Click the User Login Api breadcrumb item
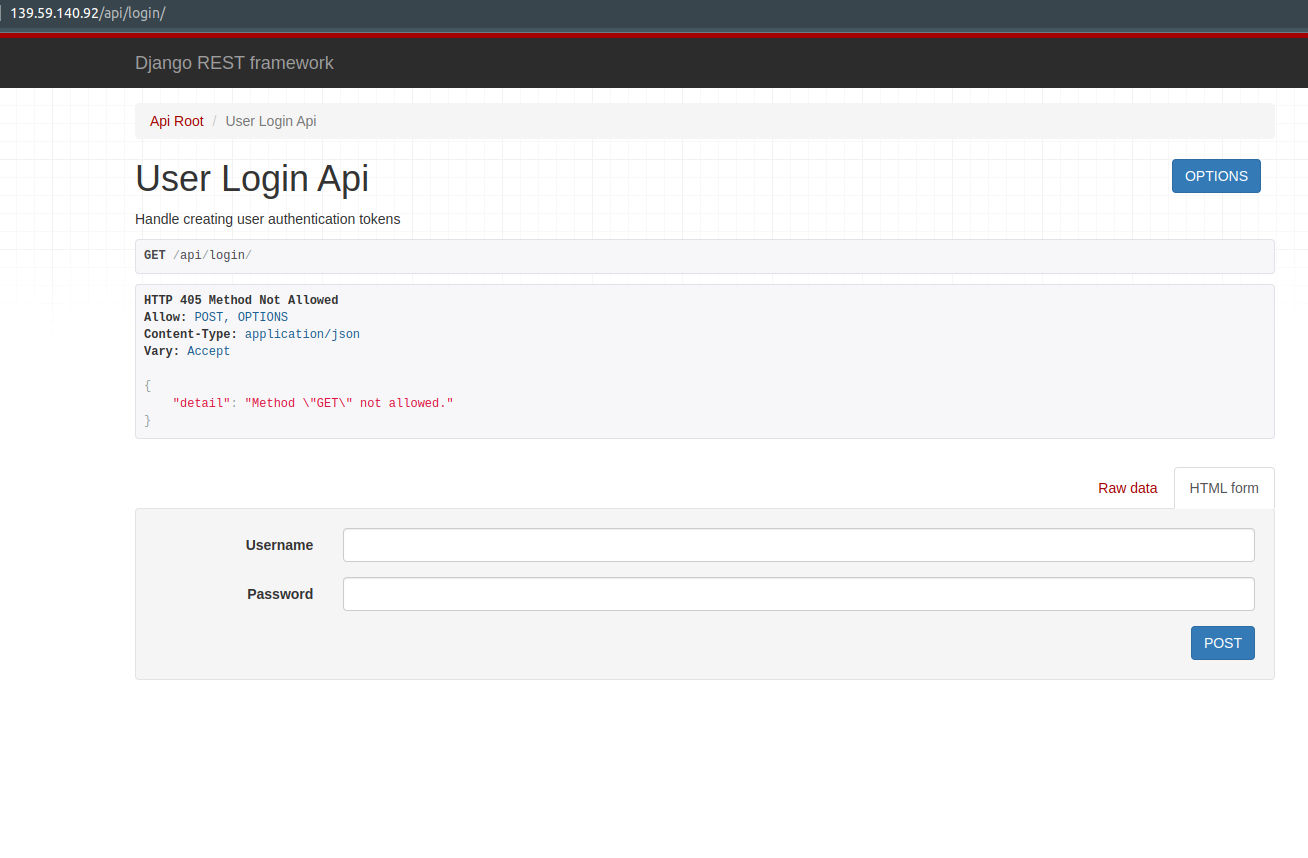This screenshot has width=1308, height=858. click(x=270, y=120)
